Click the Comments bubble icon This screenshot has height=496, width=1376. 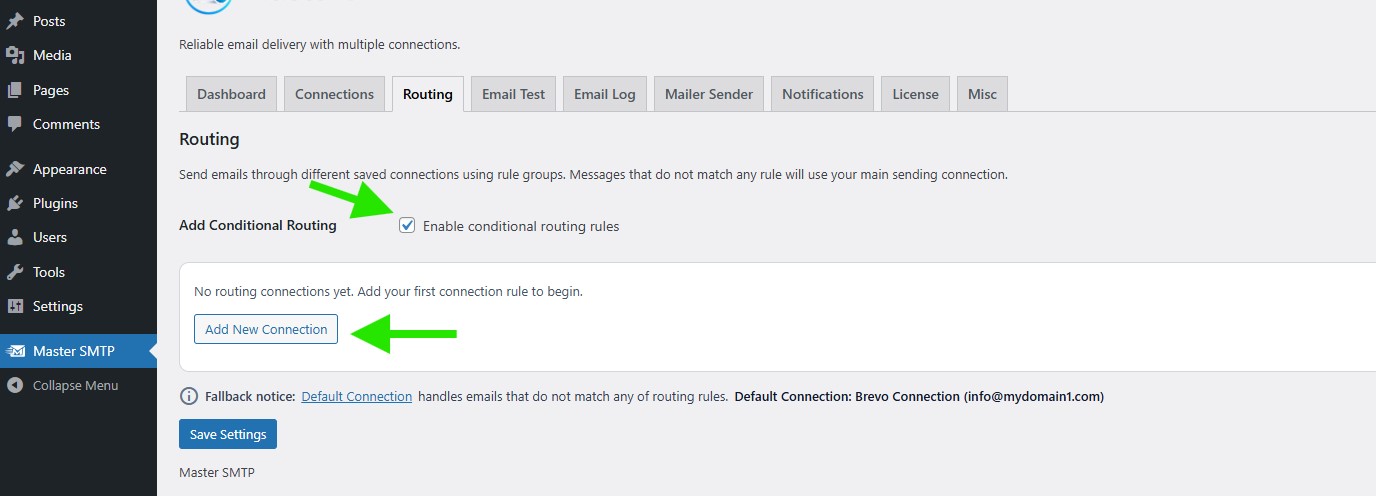(15, 124)
